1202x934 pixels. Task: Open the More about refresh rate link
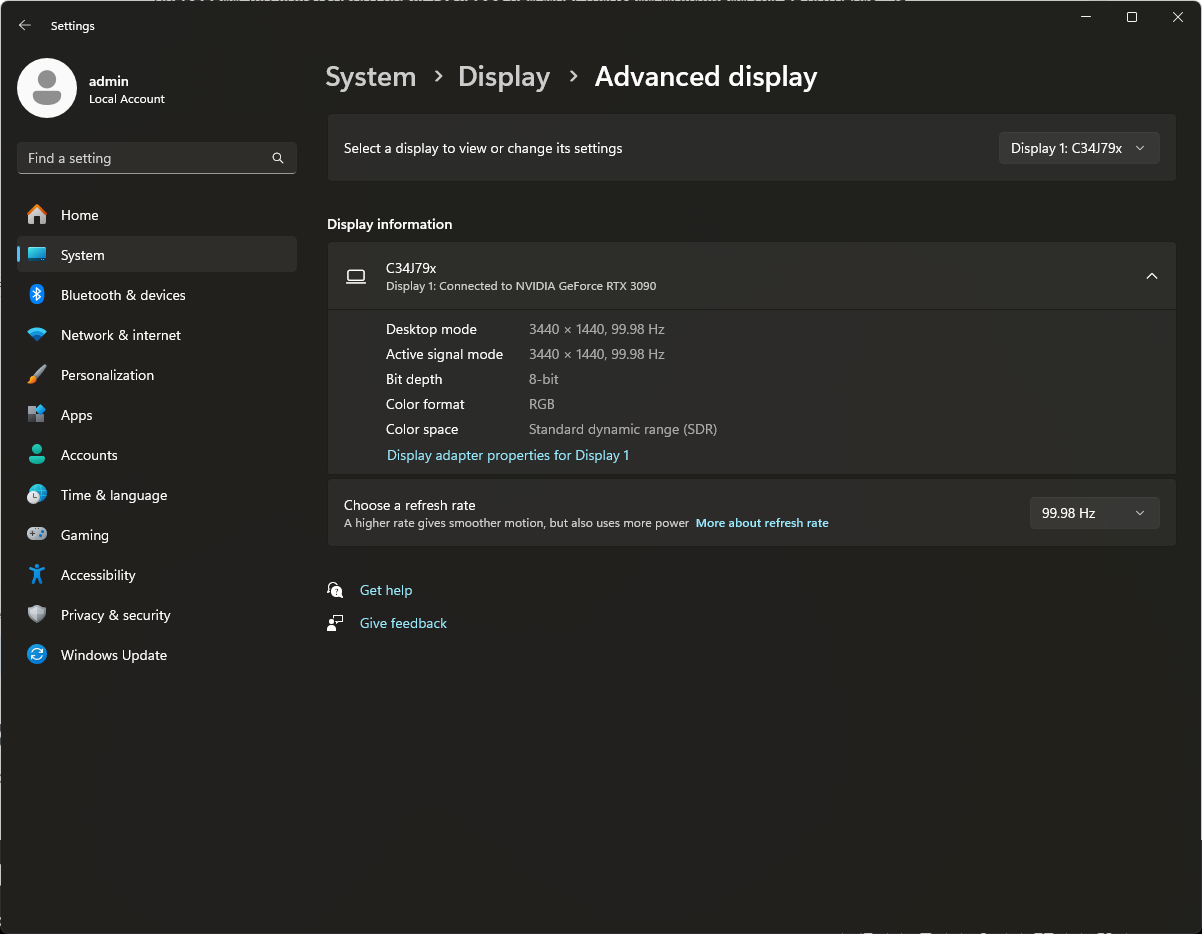pos(762,523)
